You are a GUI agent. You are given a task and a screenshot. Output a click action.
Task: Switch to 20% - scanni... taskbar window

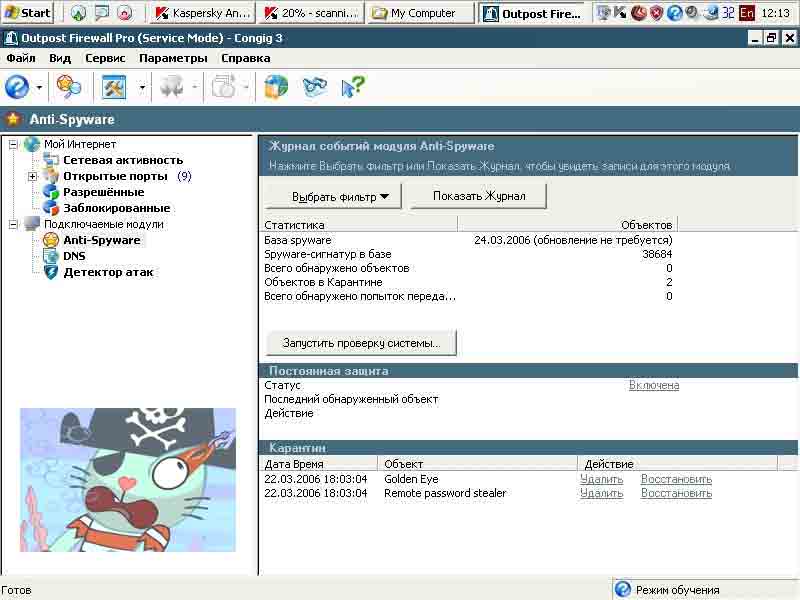(312, 13)
